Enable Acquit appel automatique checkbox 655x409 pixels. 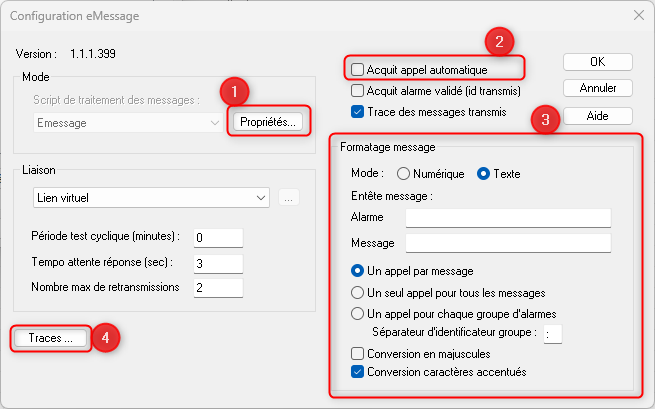[358, 70]
